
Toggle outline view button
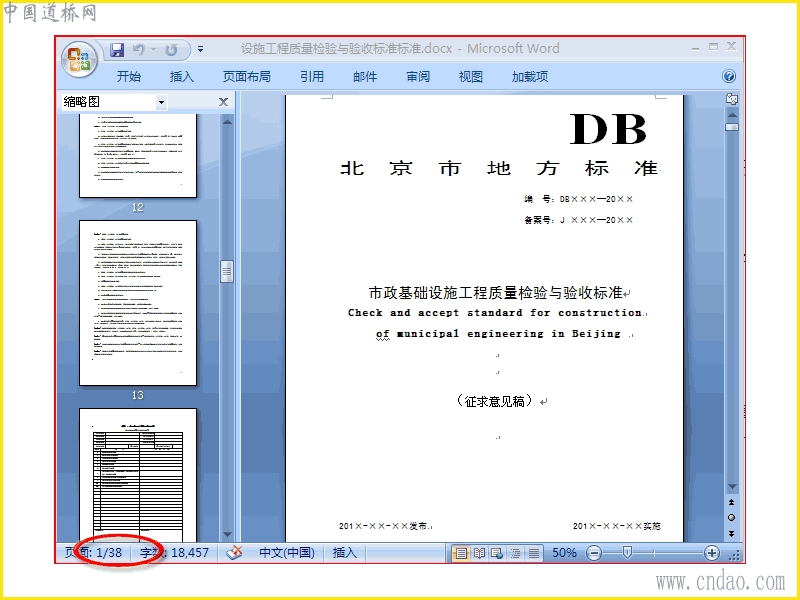tap(515, 553)
